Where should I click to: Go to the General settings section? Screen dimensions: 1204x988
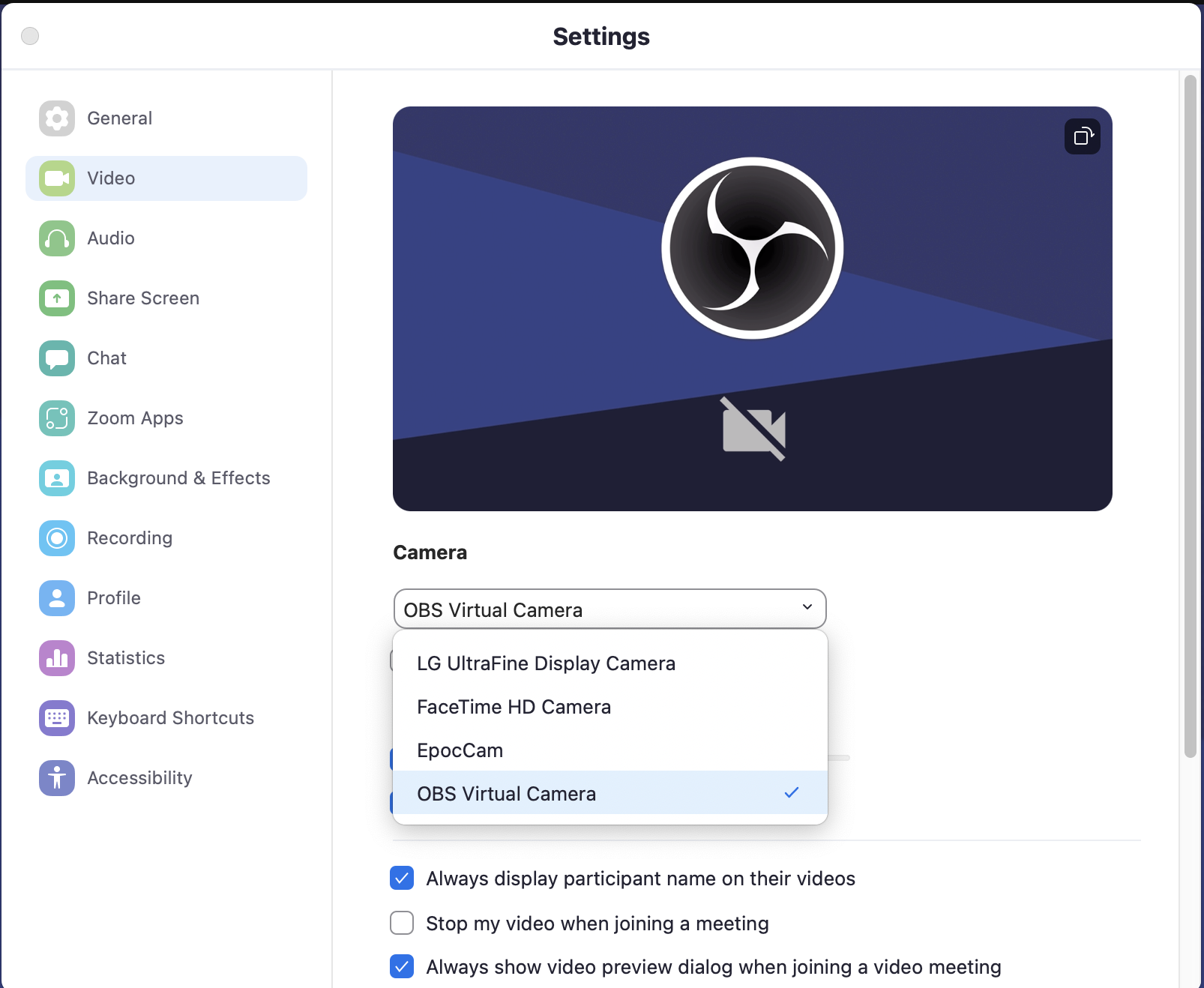click(119, 118)
